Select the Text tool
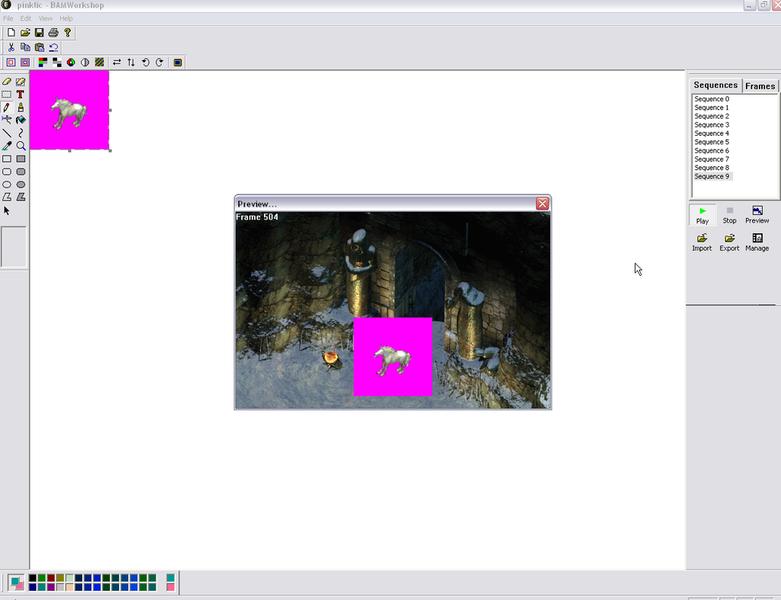This screenshot has height=600, width=781. tap(20, 94)
